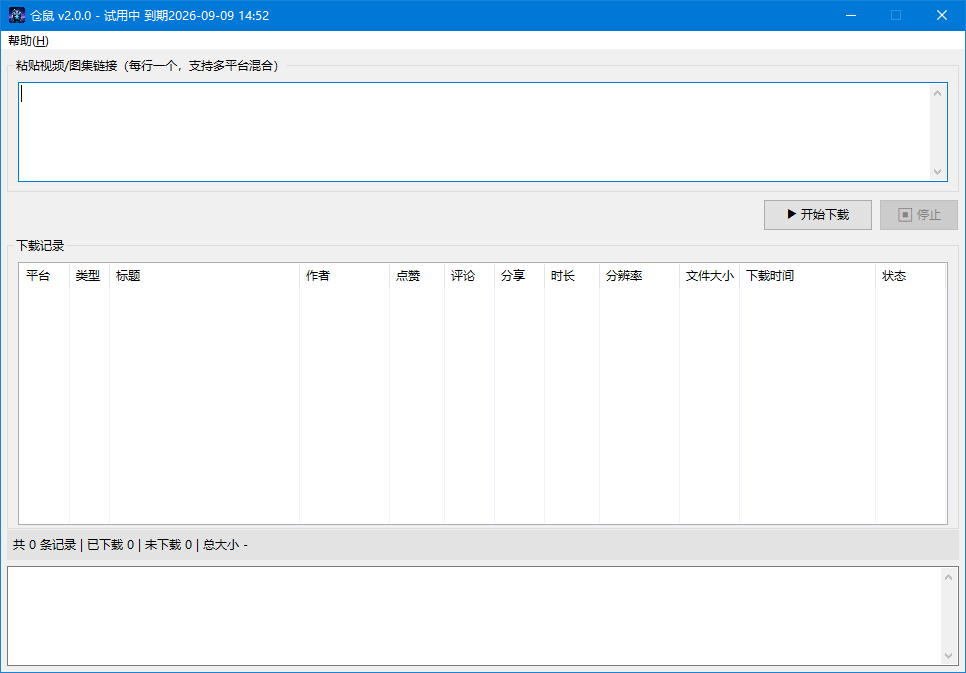Sort by the 类型 column header
The image size is (966, 673).
(89, 276)
